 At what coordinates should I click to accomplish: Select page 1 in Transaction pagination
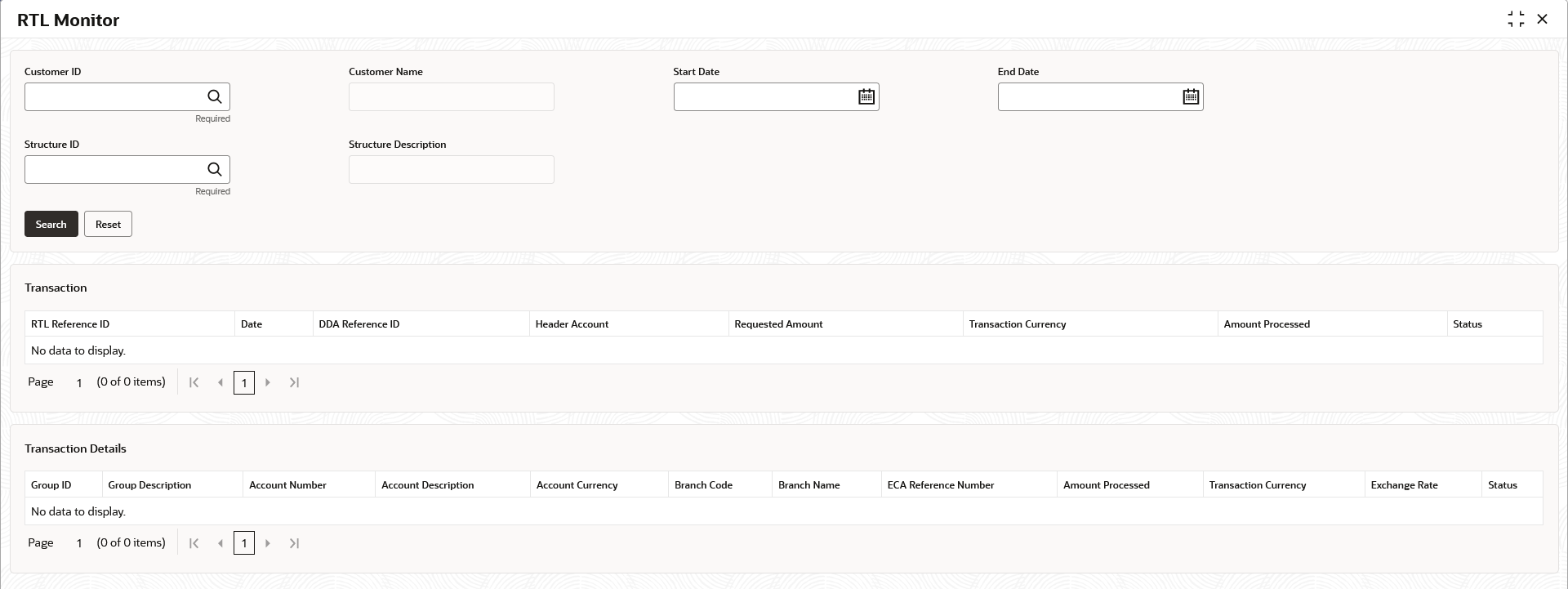click(244, 382)
